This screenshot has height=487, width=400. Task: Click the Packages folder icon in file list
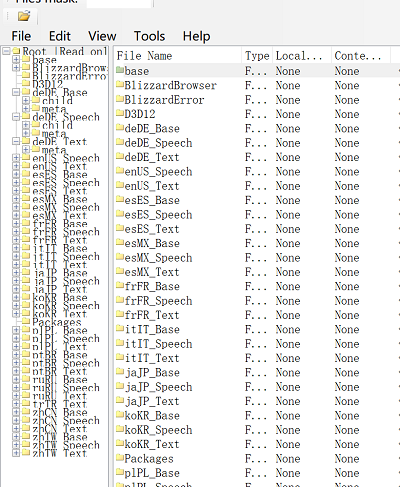point(120,458)
